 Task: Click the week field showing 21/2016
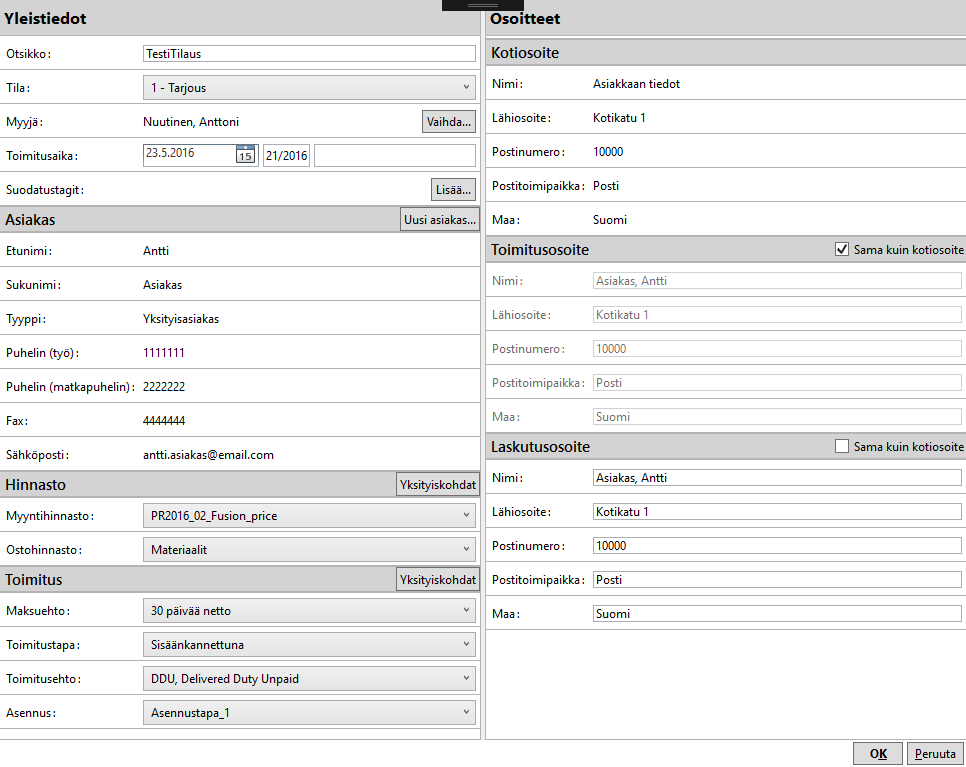point(286,155)
